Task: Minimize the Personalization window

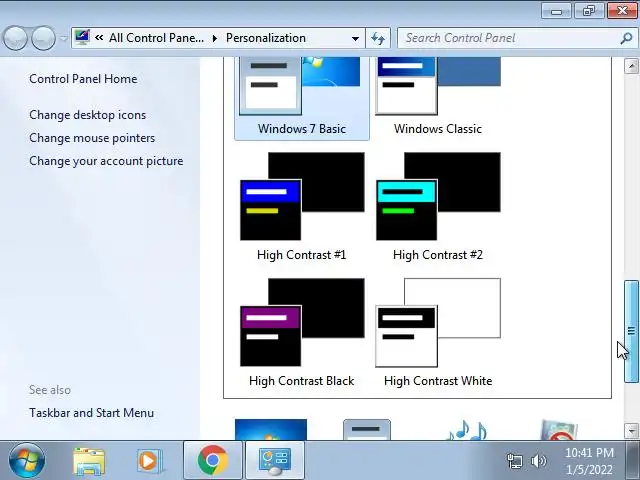Action: 556,11
